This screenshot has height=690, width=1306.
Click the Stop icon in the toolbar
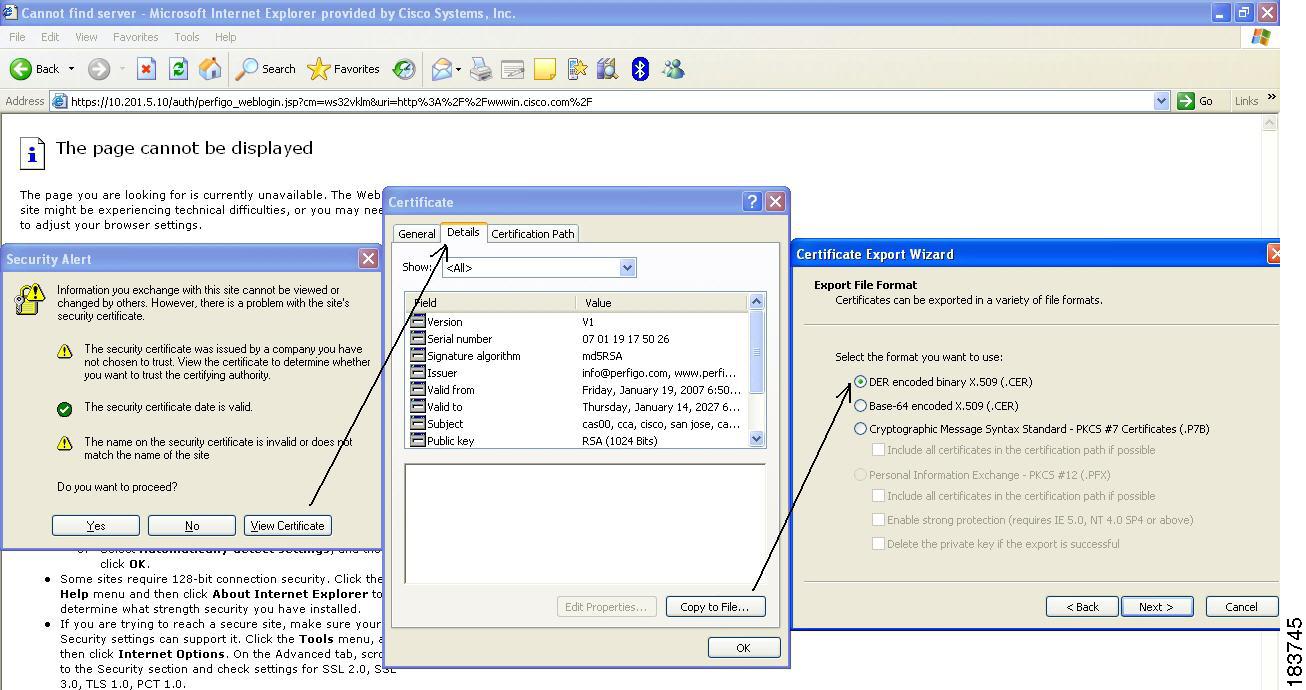click(x=146, y=69)
